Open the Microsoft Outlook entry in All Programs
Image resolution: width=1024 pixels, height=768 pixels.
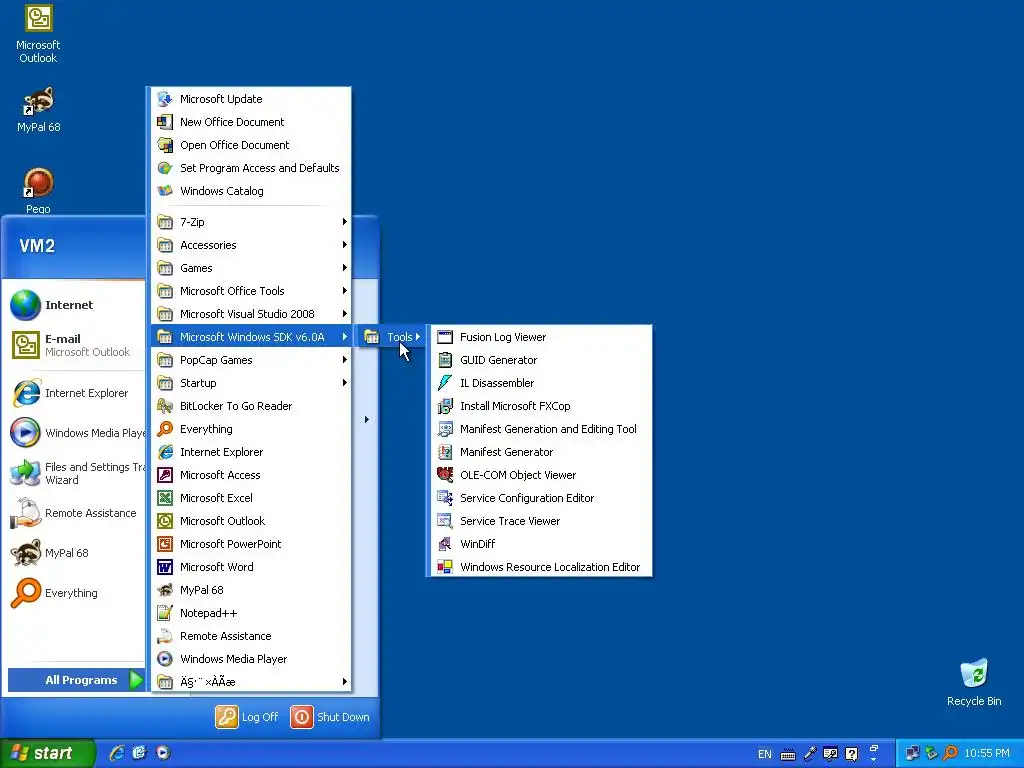tap(251, 521)
